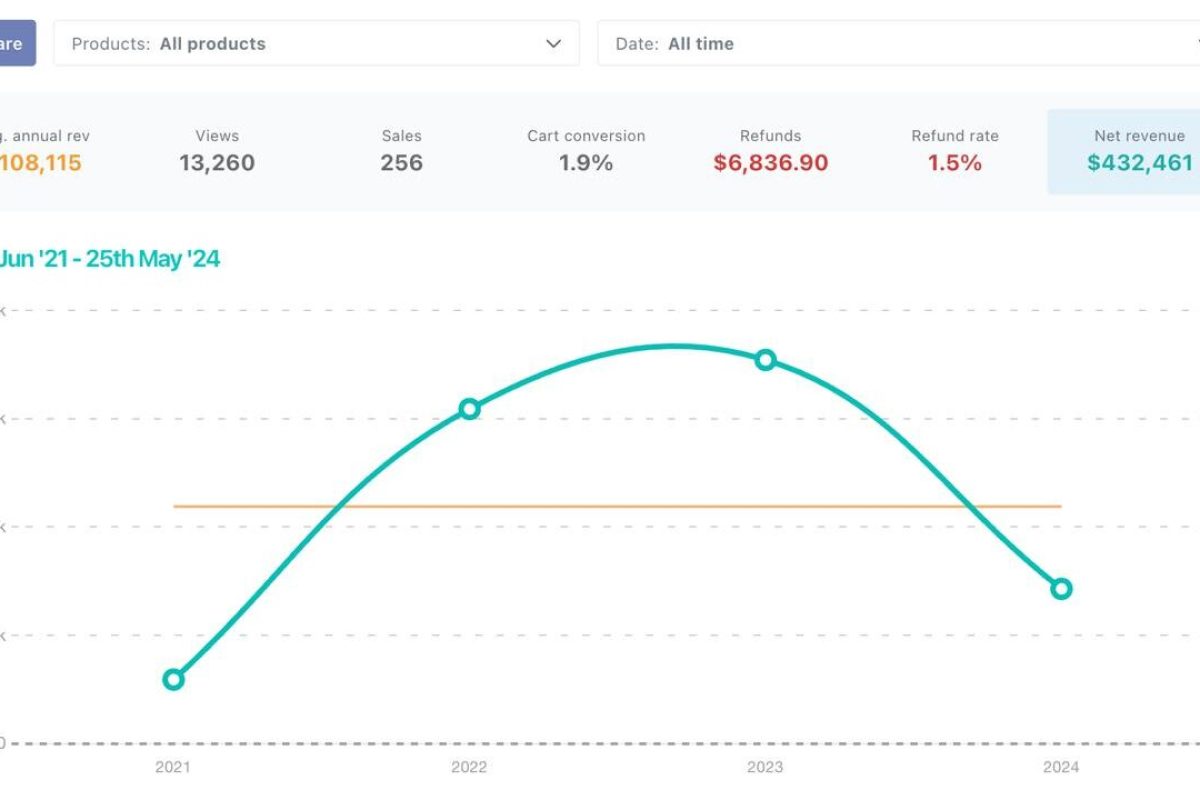Click the orange average line
1200x800 pixels.
600,506
